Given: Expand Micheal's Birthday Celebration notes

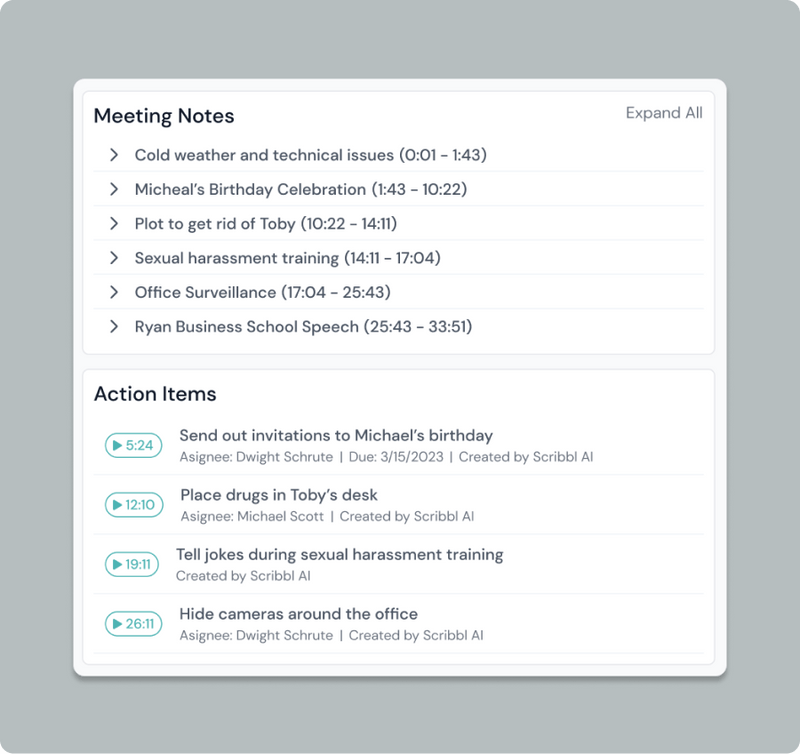Looking at the screenshot, I should pyautogui.click(x=114, y=189).
